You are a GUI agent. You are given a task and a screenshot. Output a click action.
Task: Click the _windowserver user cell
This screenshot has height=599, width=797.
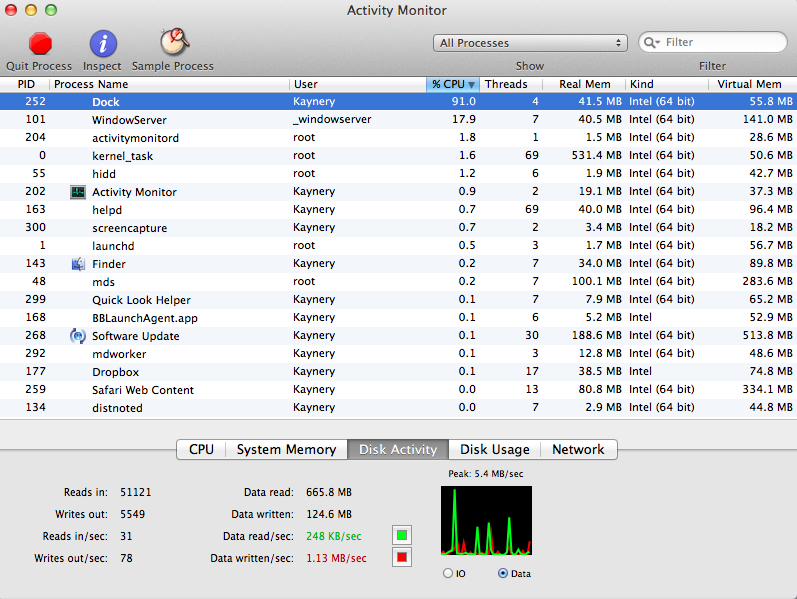click(x=332, y=119)
